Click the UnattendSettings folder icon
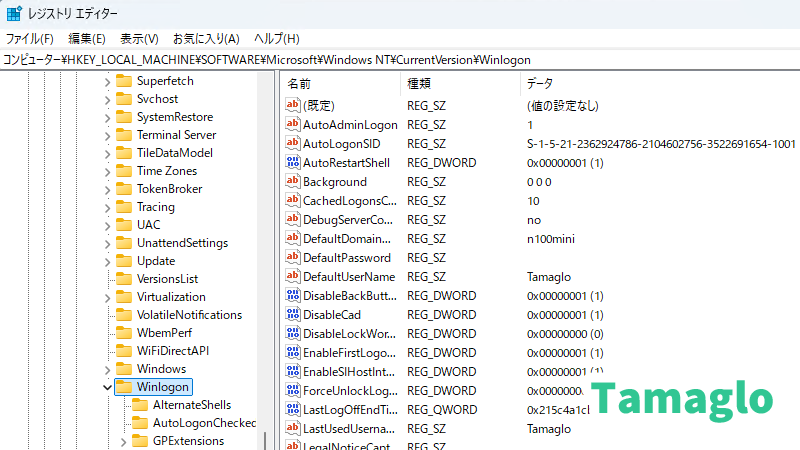This screenshot has height=450, width=800. (x=124, y=243)
